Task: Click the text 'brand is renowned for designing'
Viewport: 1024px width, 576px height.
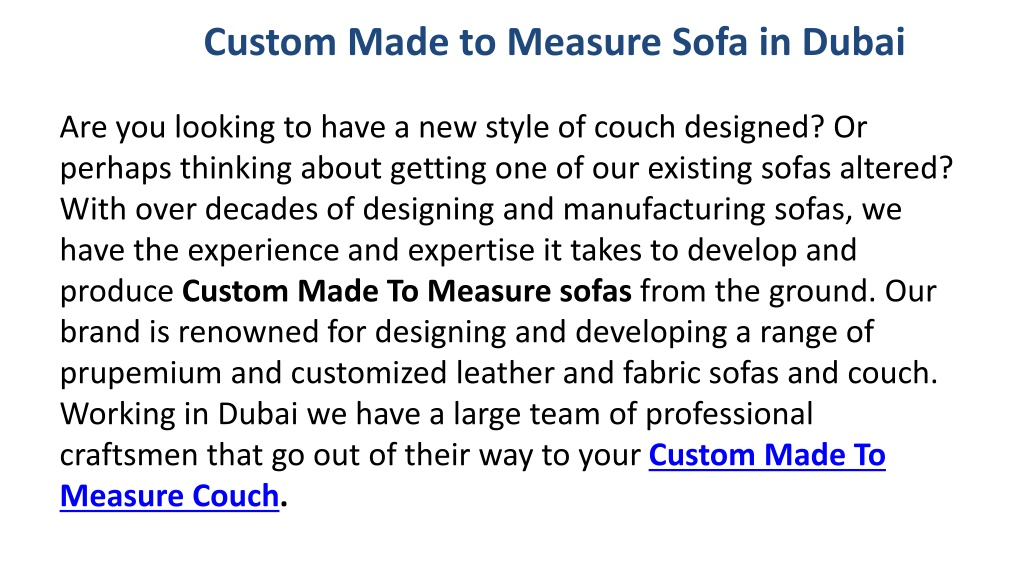Action: click(x=283, y=333)
